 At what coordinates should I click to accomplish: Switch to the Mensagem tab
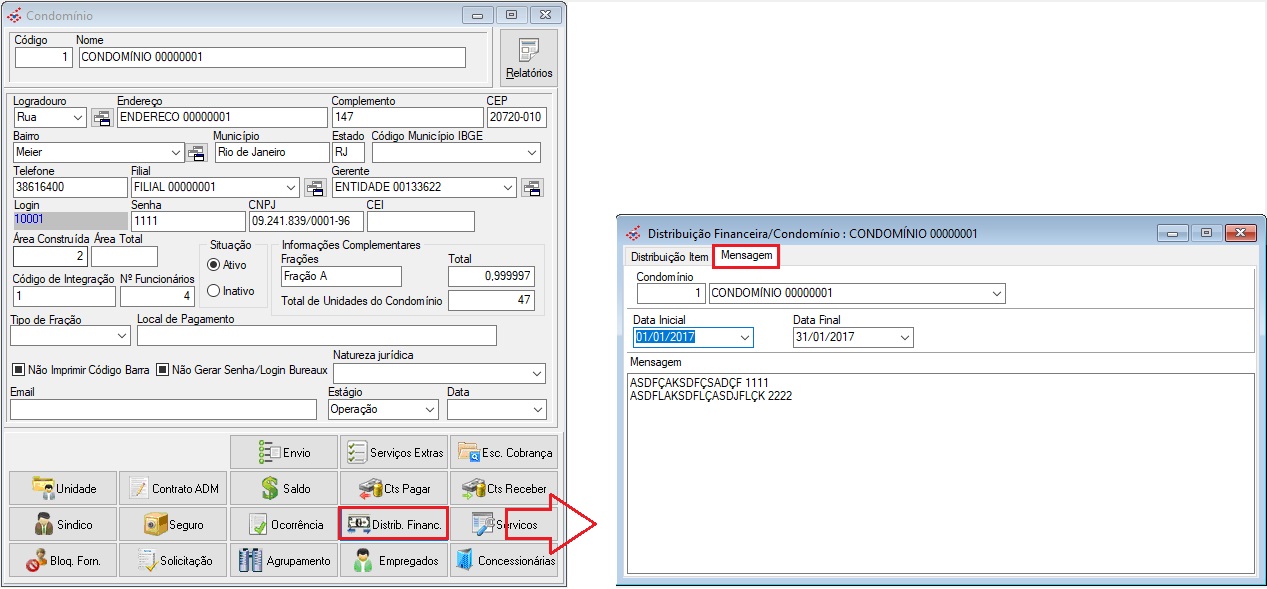pyautogui.click(x=746, y=257)
